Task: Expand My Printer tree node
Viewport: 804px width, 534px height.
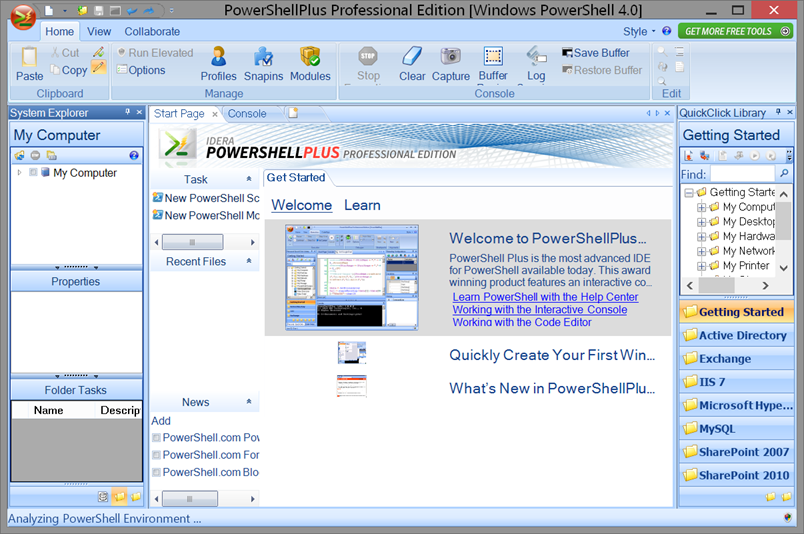Action: pos(701,266)
